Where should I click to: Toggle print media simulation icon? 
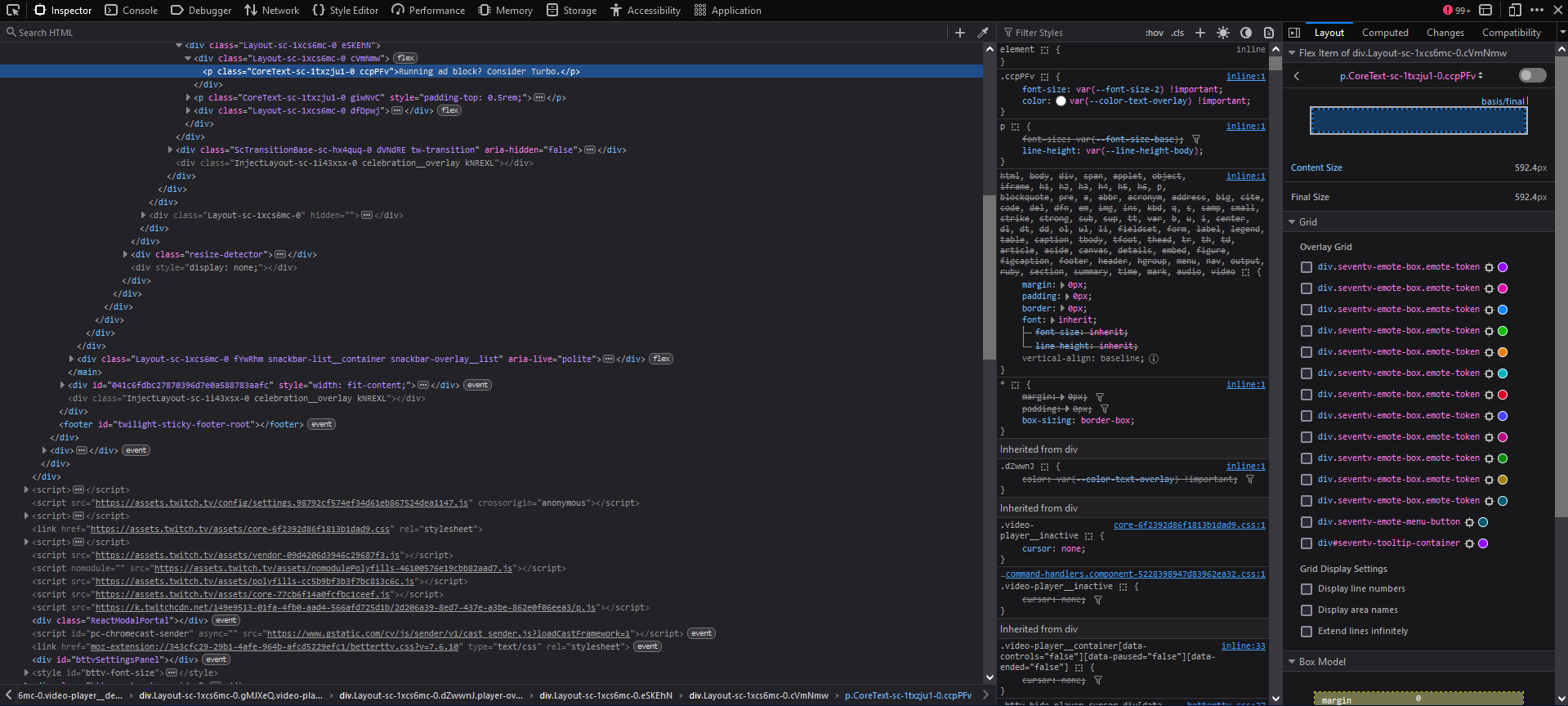(x=1268, y=33)
